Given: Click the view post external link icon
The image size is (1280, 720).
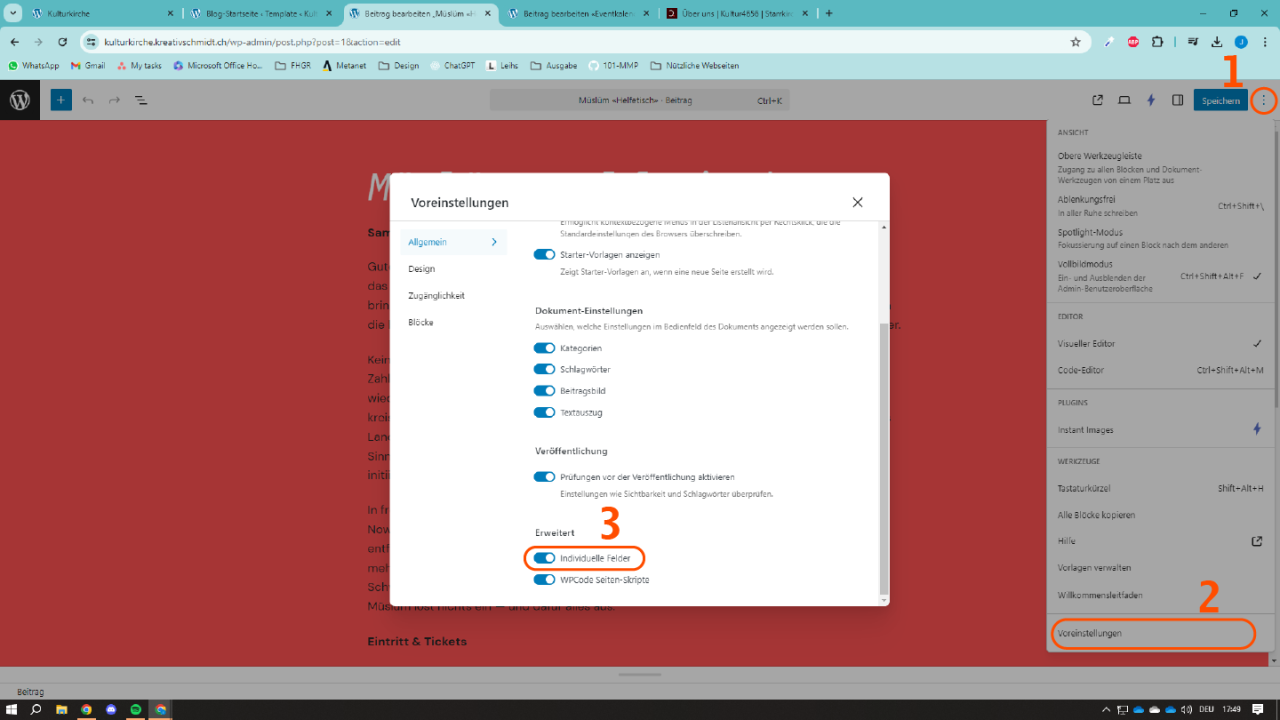Looking at the screenshot, I should (1098, 100).
